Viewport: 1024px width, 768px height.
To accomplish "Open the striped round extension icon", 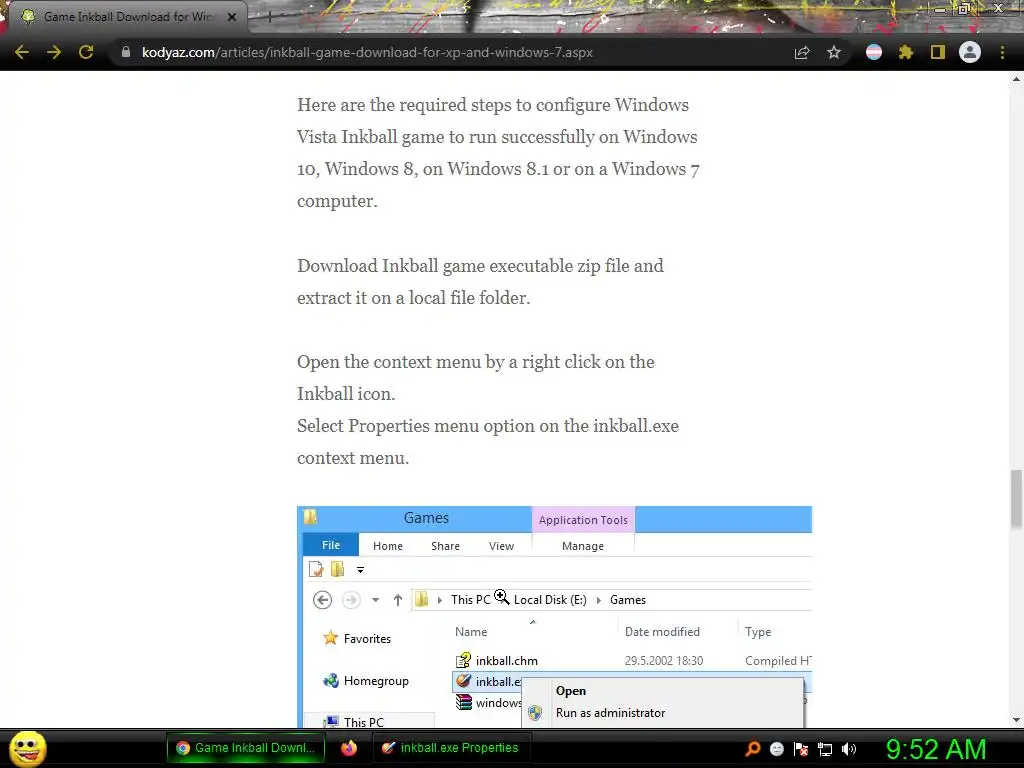I will click(874, 52).
